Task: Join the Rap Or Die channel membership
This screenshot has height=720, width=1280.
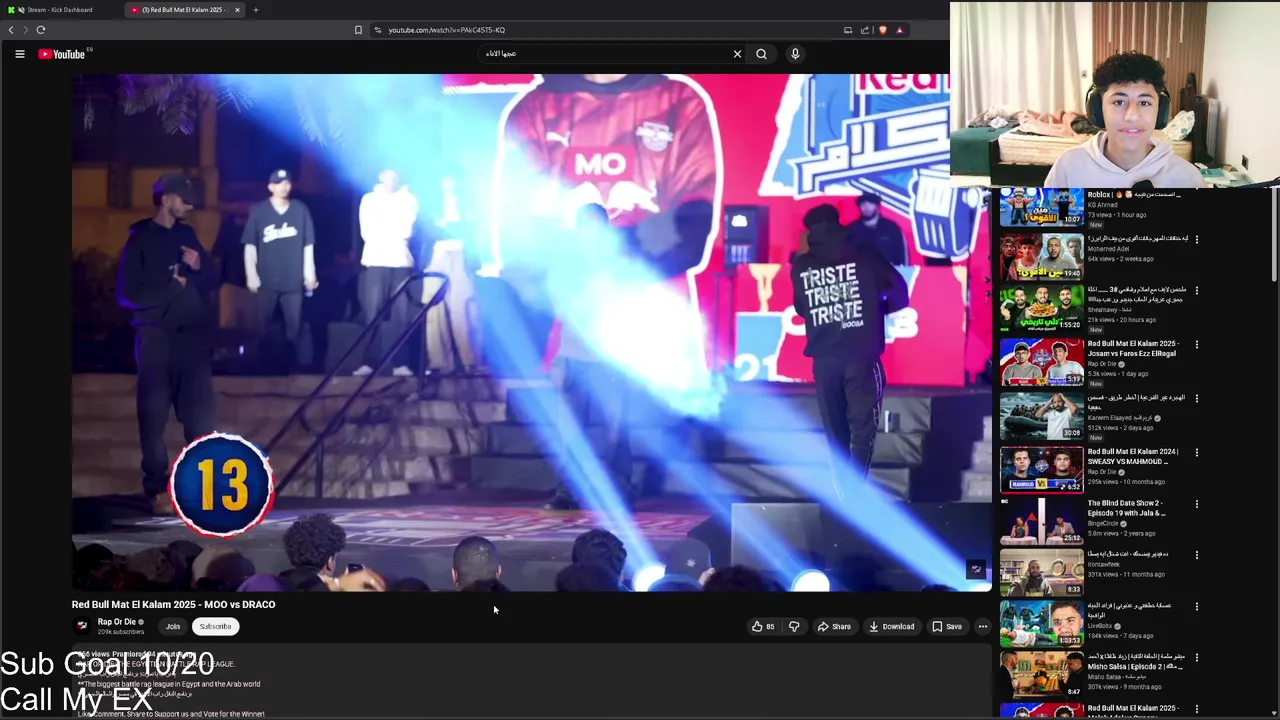Action: [173, 627]
